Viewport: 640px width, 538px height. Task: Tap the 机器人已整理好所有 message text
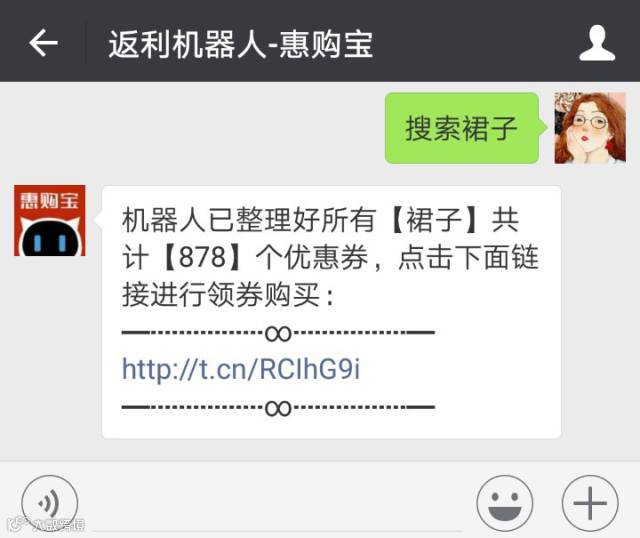249,220
